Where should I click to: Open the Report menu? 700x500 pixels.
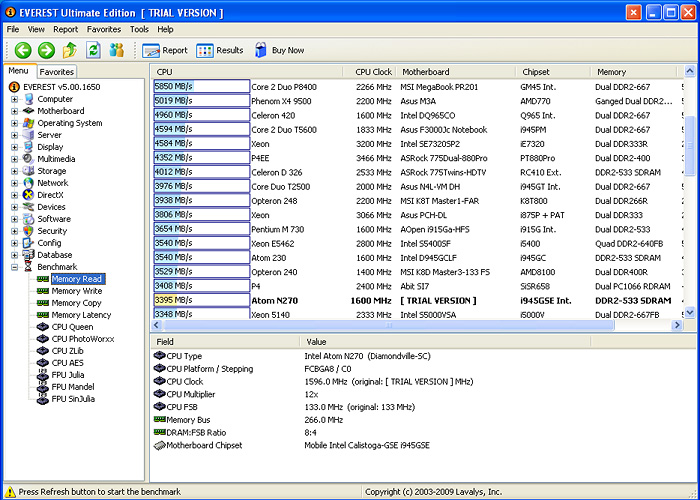pos(66,29)
